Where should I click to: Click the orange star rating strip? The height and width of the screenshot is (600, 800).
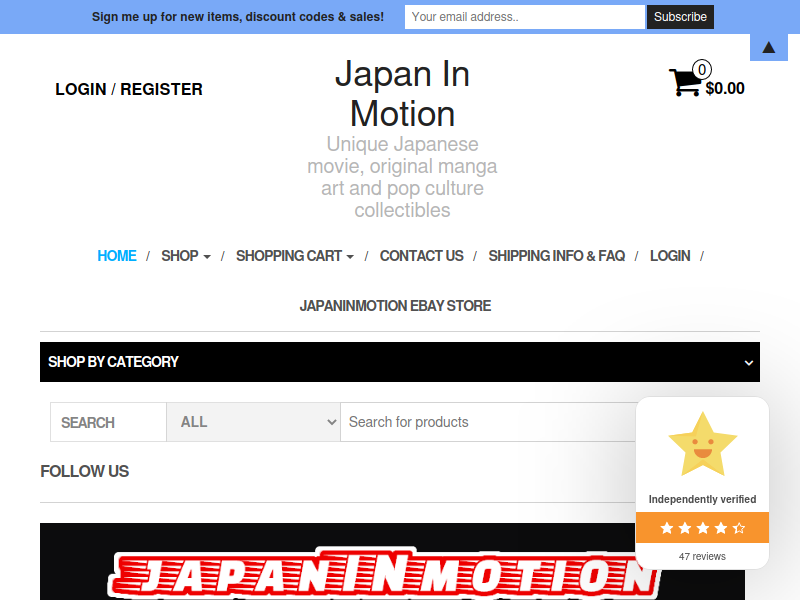click(702, 528)
